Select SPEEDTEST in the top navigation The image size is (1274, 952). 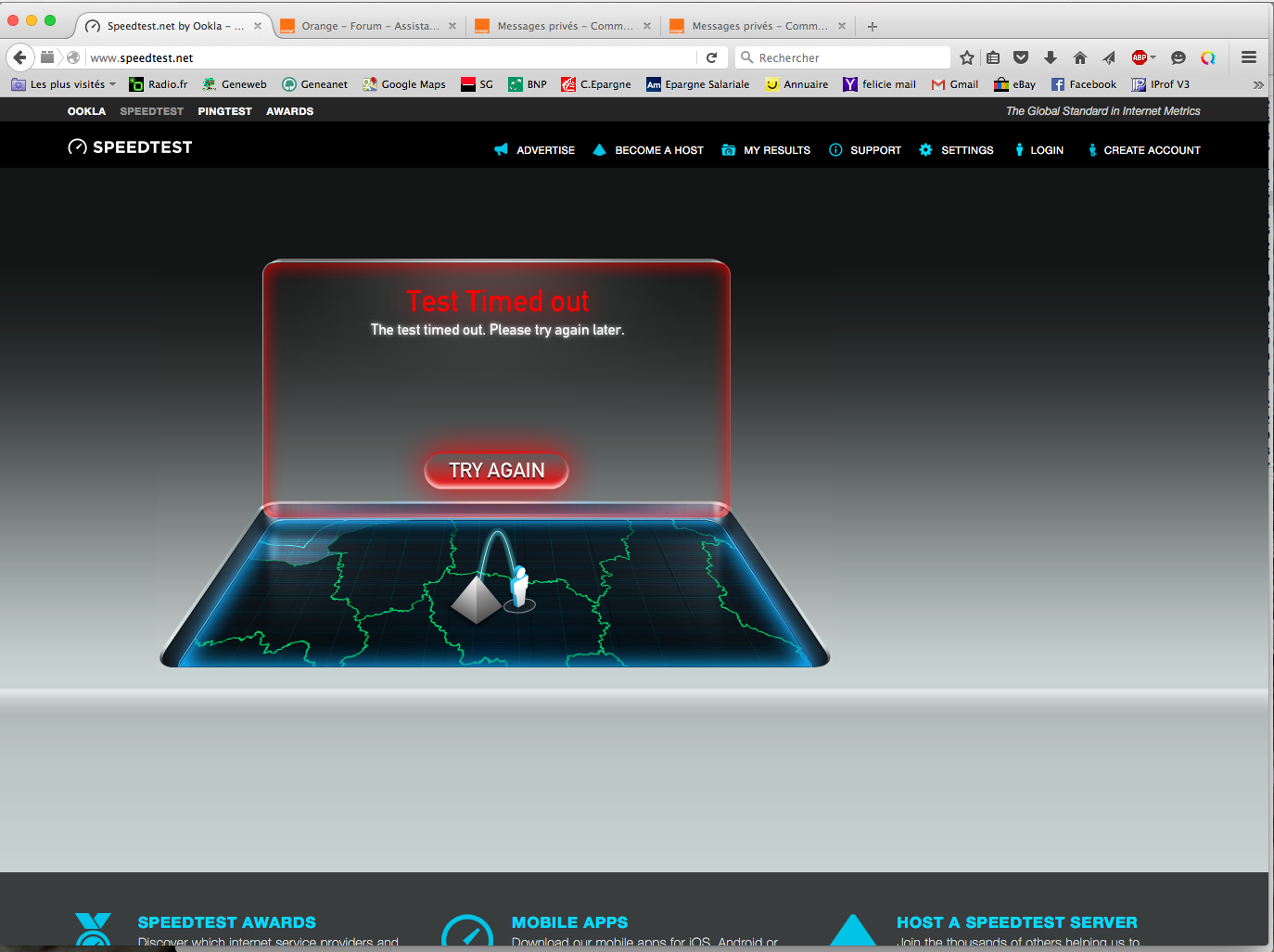152,111
